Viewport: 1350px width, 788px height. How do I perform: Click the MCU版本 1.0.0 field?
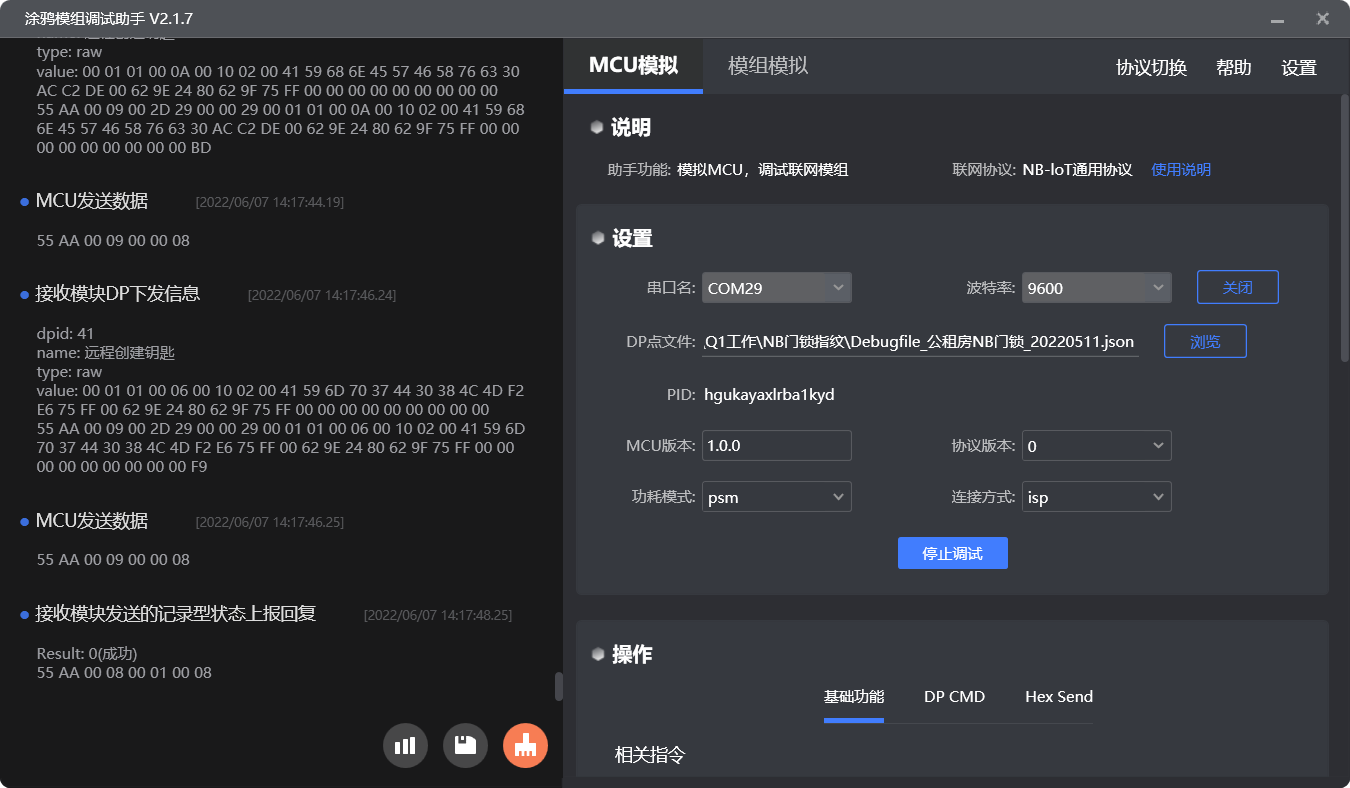coord(777,446)
